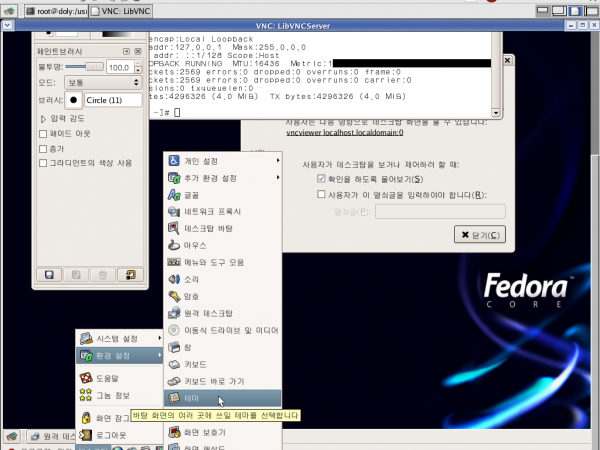Screen dimensions: 600x450
Task: Check 사용자가 이 열쇠글을 입력하여야 합니다(R)
Action: point(321,194)
